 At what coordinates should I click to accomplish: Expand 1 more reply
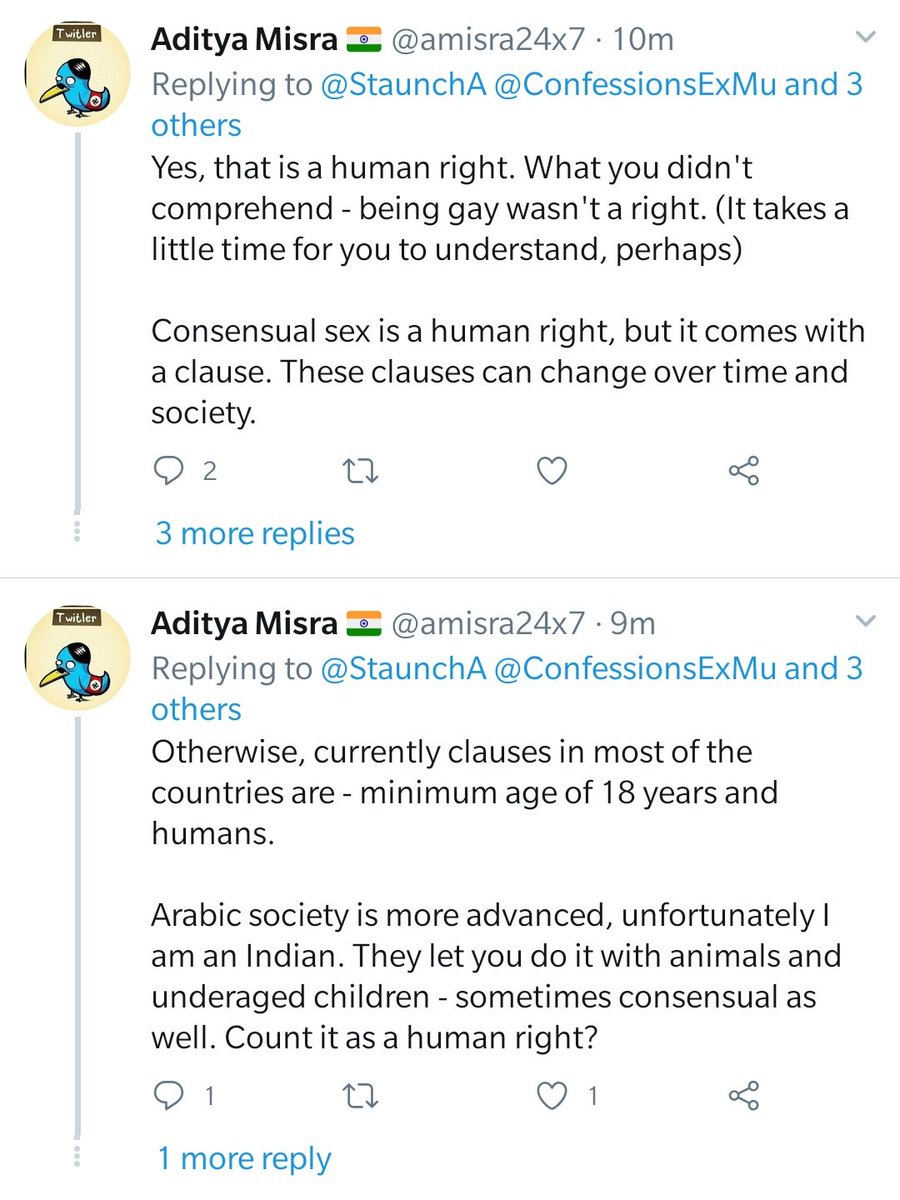pyautogui.click(x=244, y=1158)
